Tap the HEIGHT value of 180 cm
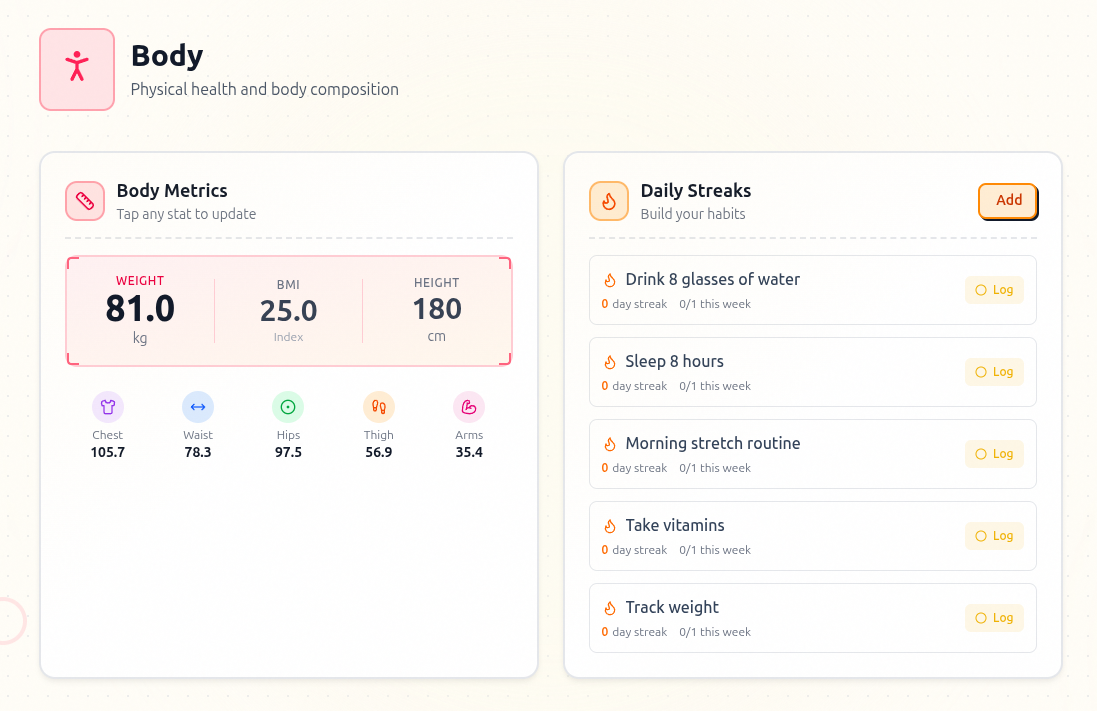This screenshot has width=1097, height=711. pyautogui.click(x=436, y=309)
